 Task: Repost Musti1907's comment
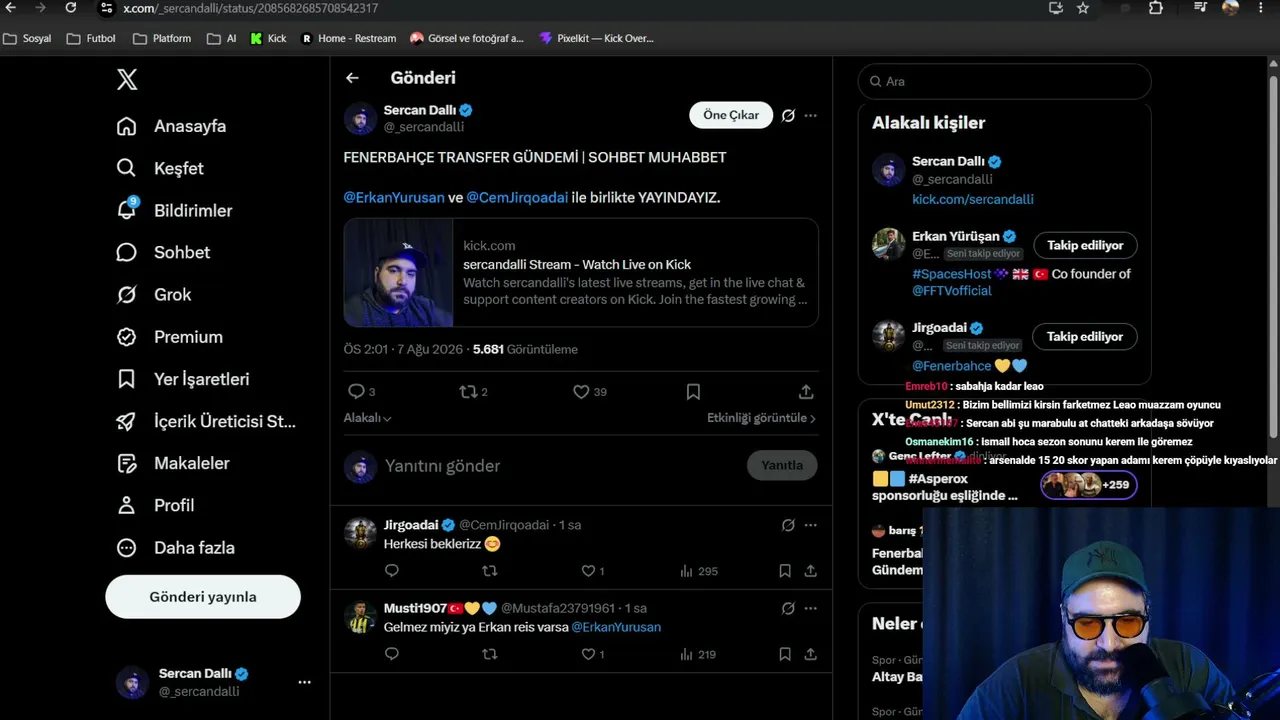(489, 654)
